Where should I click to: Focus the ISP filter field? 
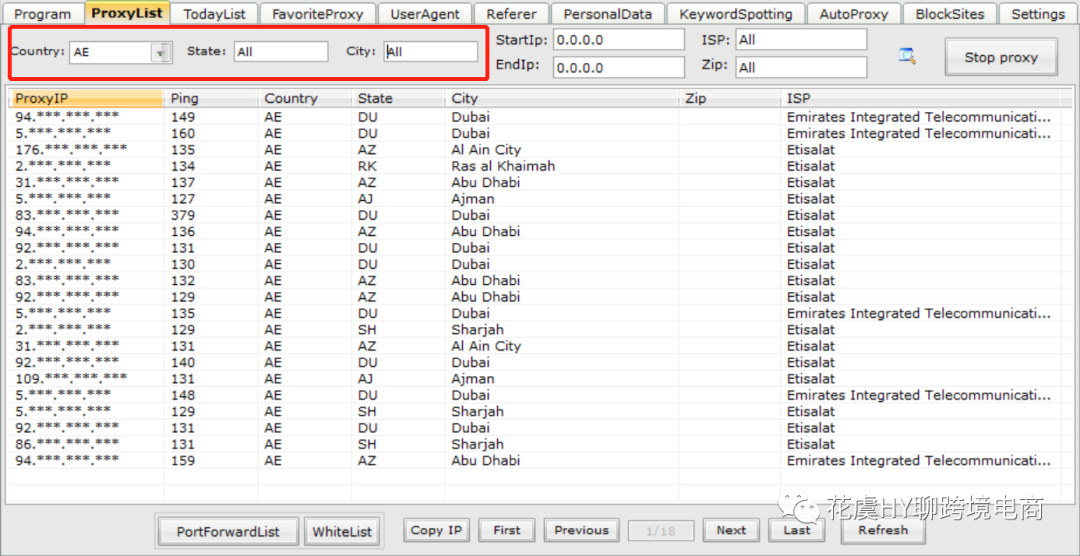pyautogui.click(x=800, y=40)
